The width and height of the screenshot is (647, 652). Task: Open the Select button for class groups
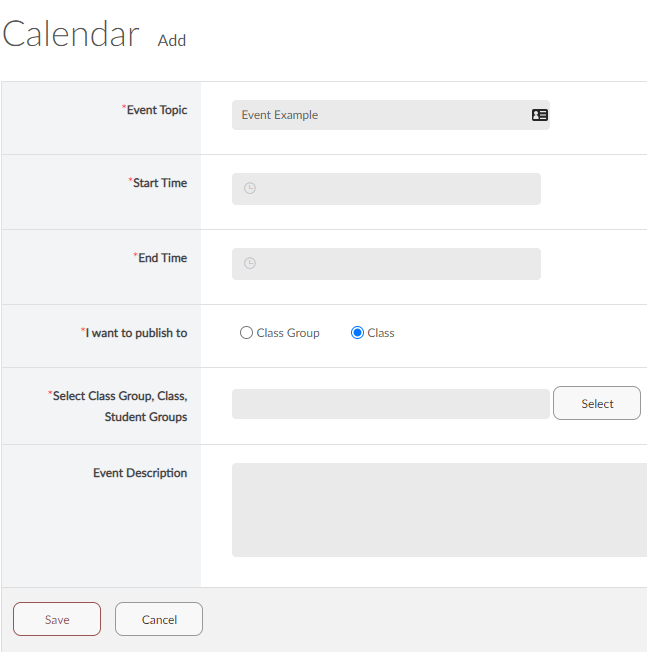click(x=597, y=403)
